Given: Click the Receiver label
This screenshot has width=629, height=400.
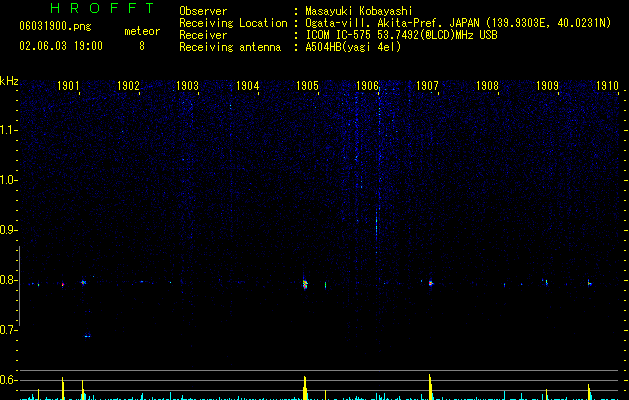Looking at the screenshot, I should [x=203, y=35].
